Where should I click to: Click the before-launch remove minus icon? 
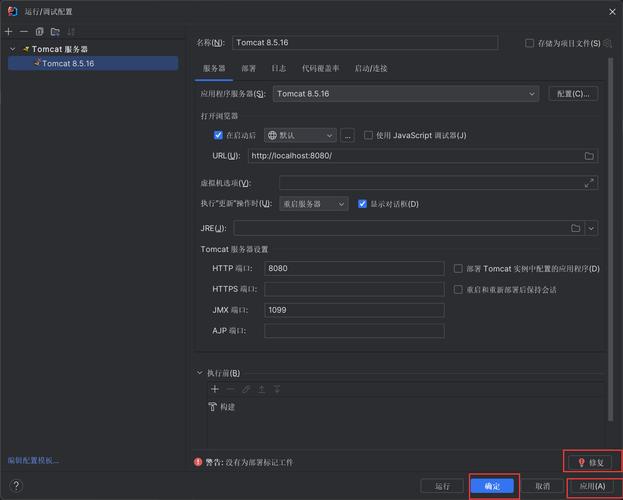[230, 389]
